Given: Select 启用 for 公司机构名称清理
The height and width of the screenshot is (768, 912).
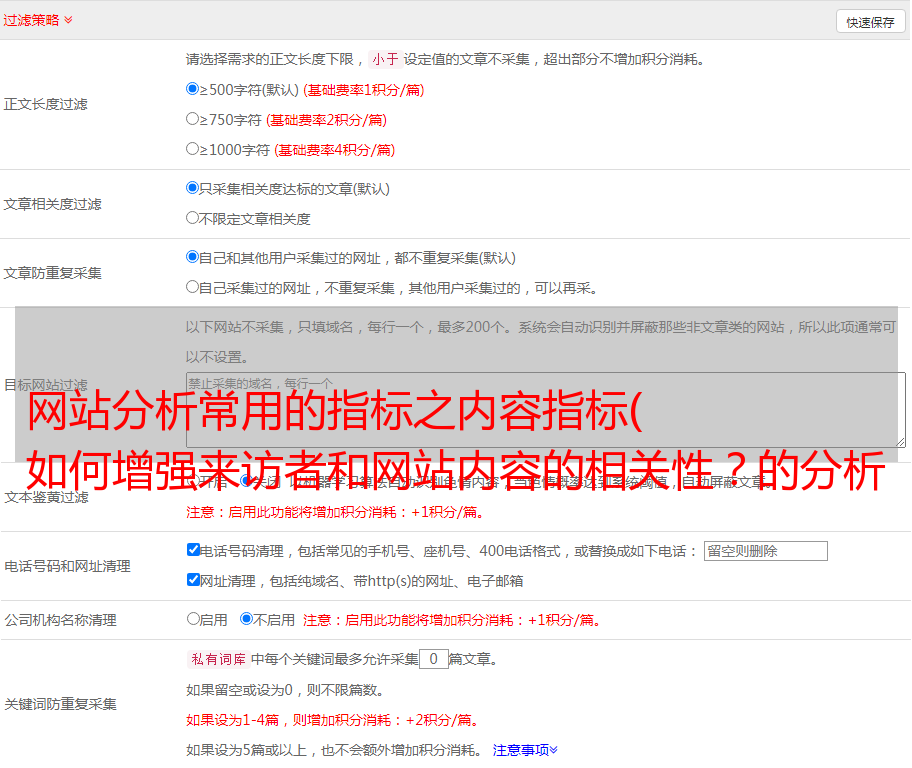Looking at the screenshot, I should pyautogui.click(x=193, y=619).
